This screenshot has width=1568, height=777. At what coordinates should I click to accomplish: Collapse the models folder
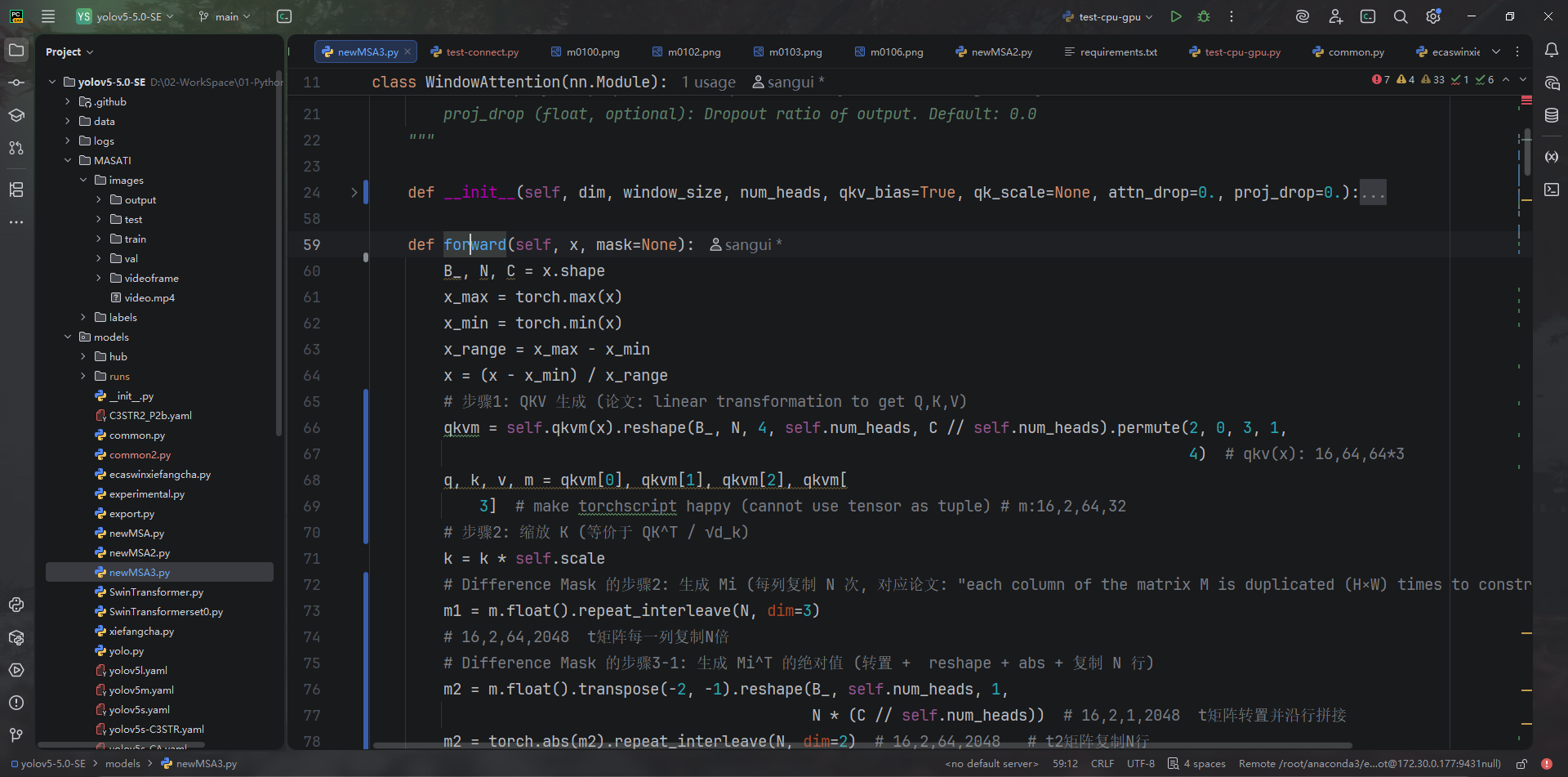(x=68, y=337)
